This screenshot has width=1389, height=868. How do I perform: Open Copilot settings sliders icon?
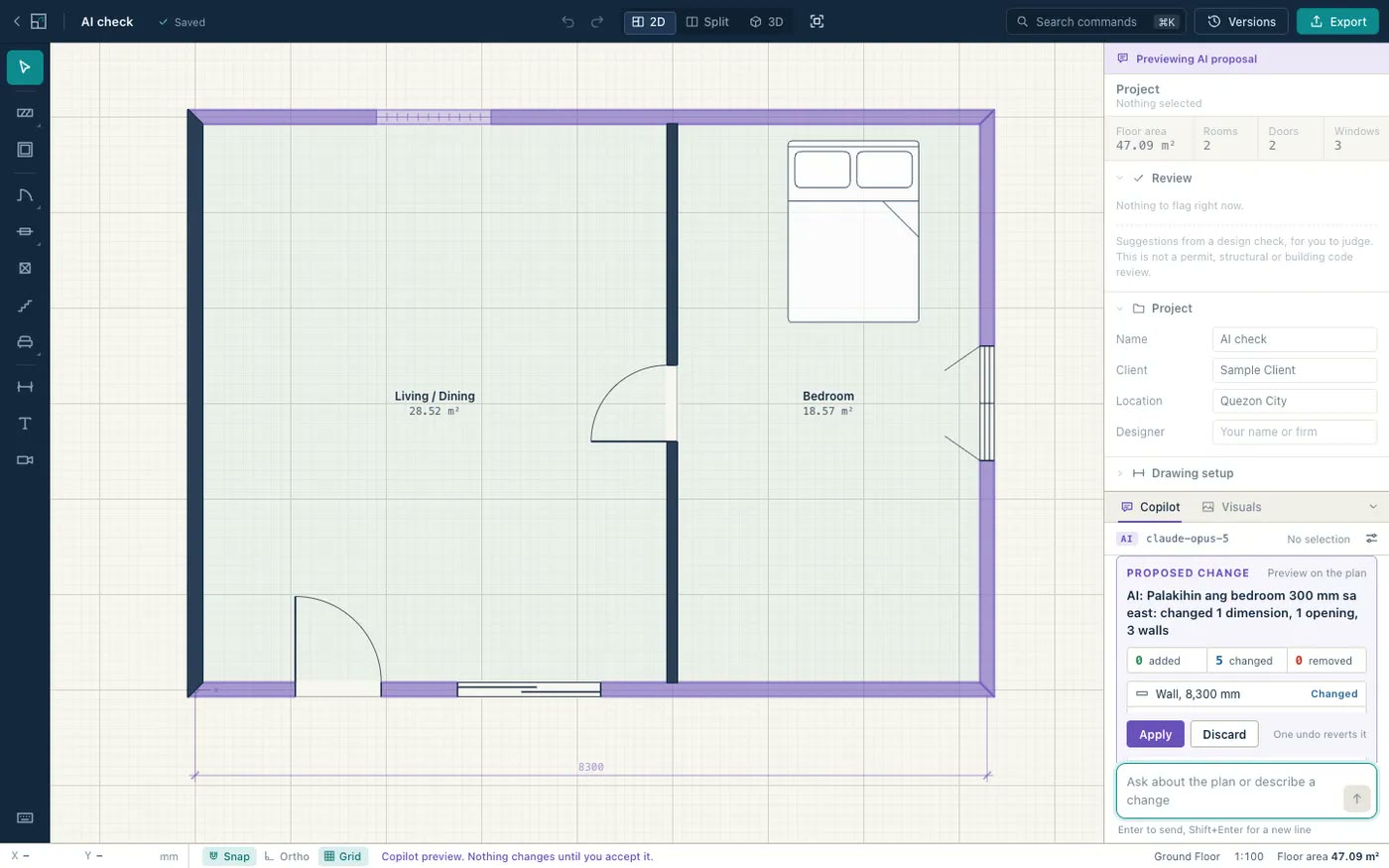tap(1371, 539)
